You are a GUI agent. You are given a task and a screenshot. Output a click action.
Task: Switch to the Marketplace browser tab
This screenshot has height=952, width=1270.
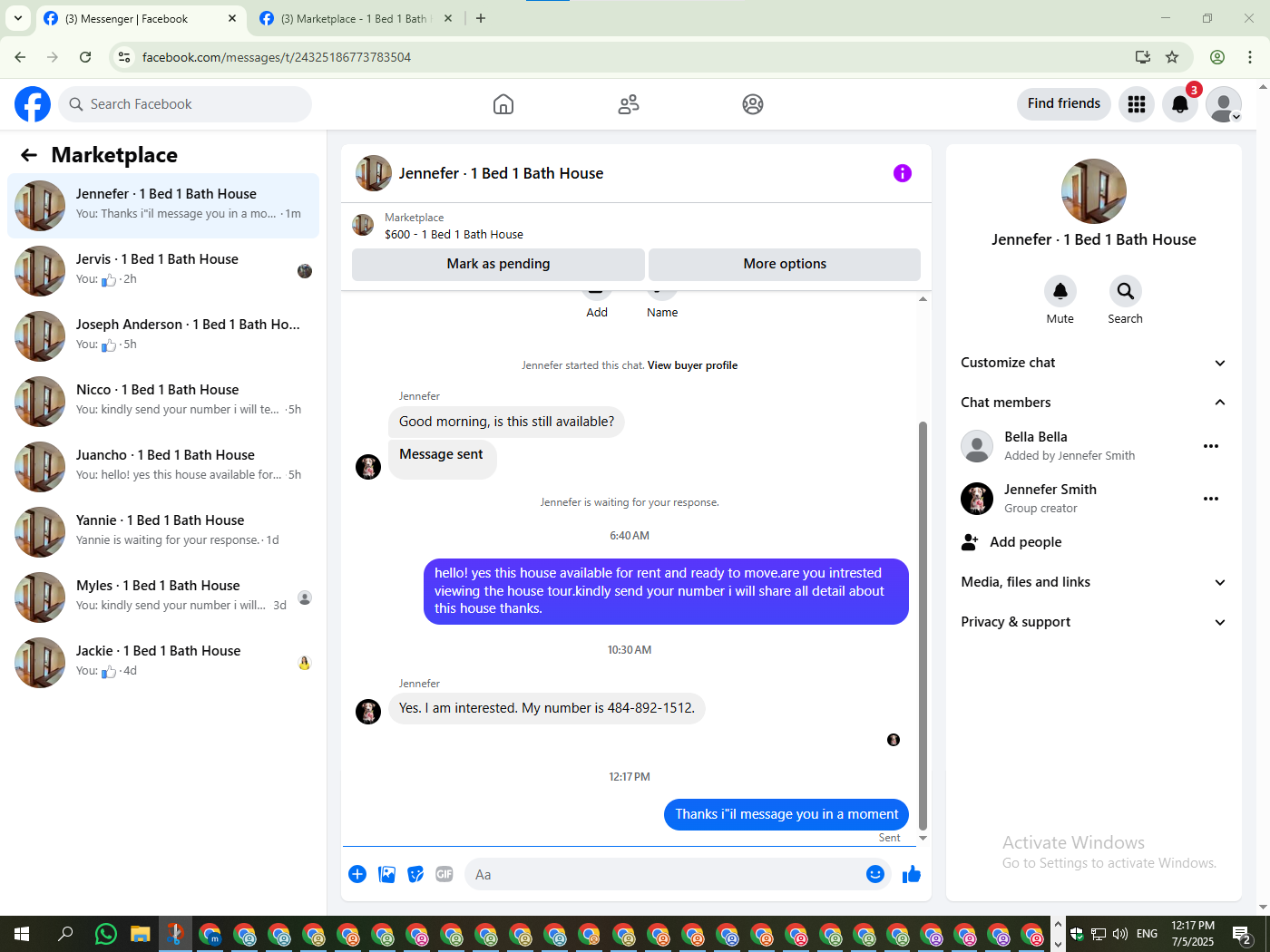pyautogui.click(x=354, y=19)
